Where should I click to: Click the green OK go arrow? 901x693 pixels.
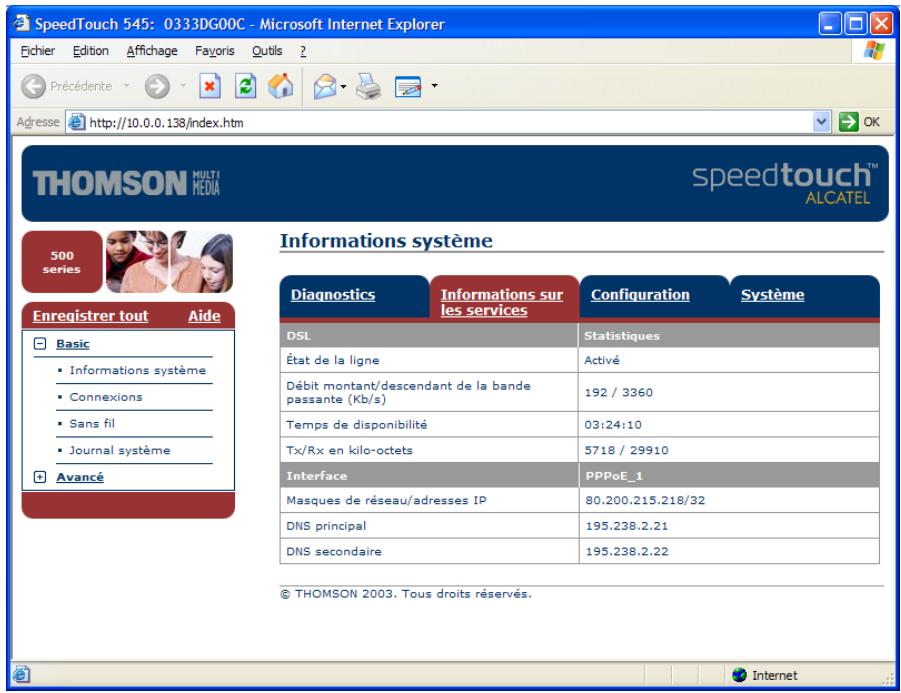(848, 122)
